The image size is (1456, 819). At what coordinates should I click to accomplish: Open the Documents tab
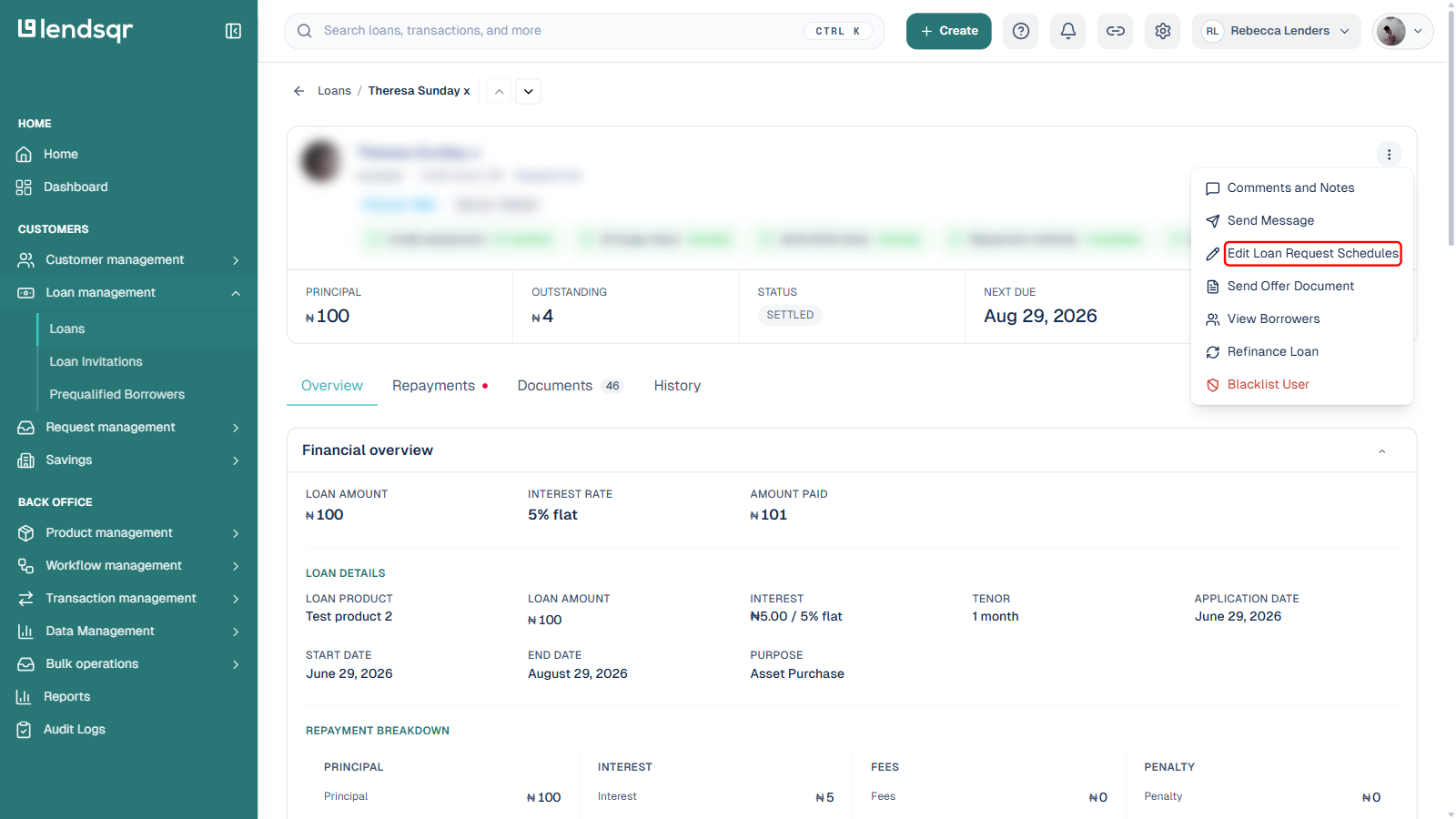[x=570, y=386]
